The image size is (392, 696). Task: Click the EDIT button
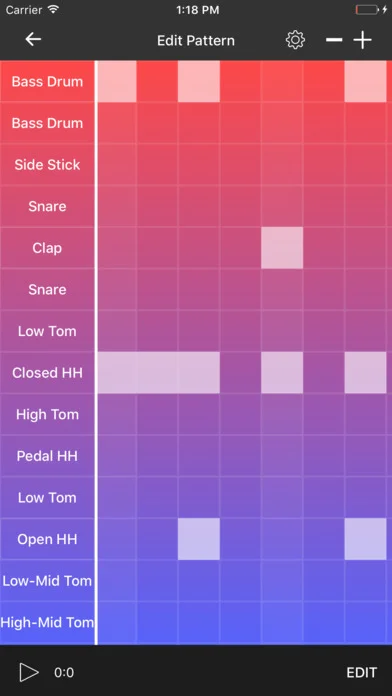click(361, 672)
